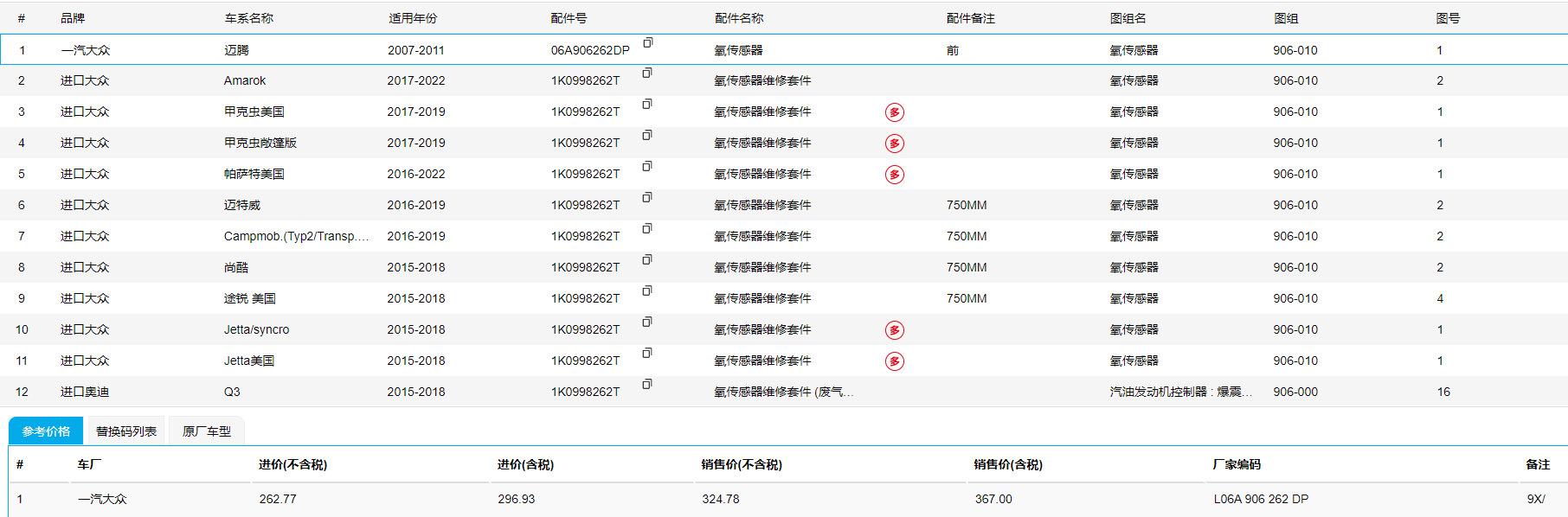Click the 配件备注 column header

(x=971, y=18)
